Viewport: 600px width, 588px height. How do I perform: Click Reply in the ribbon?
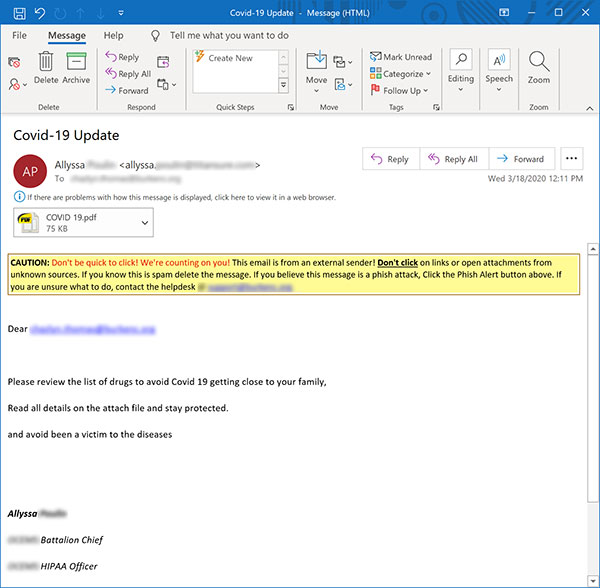pyautogui.click(x=122, y=57)
